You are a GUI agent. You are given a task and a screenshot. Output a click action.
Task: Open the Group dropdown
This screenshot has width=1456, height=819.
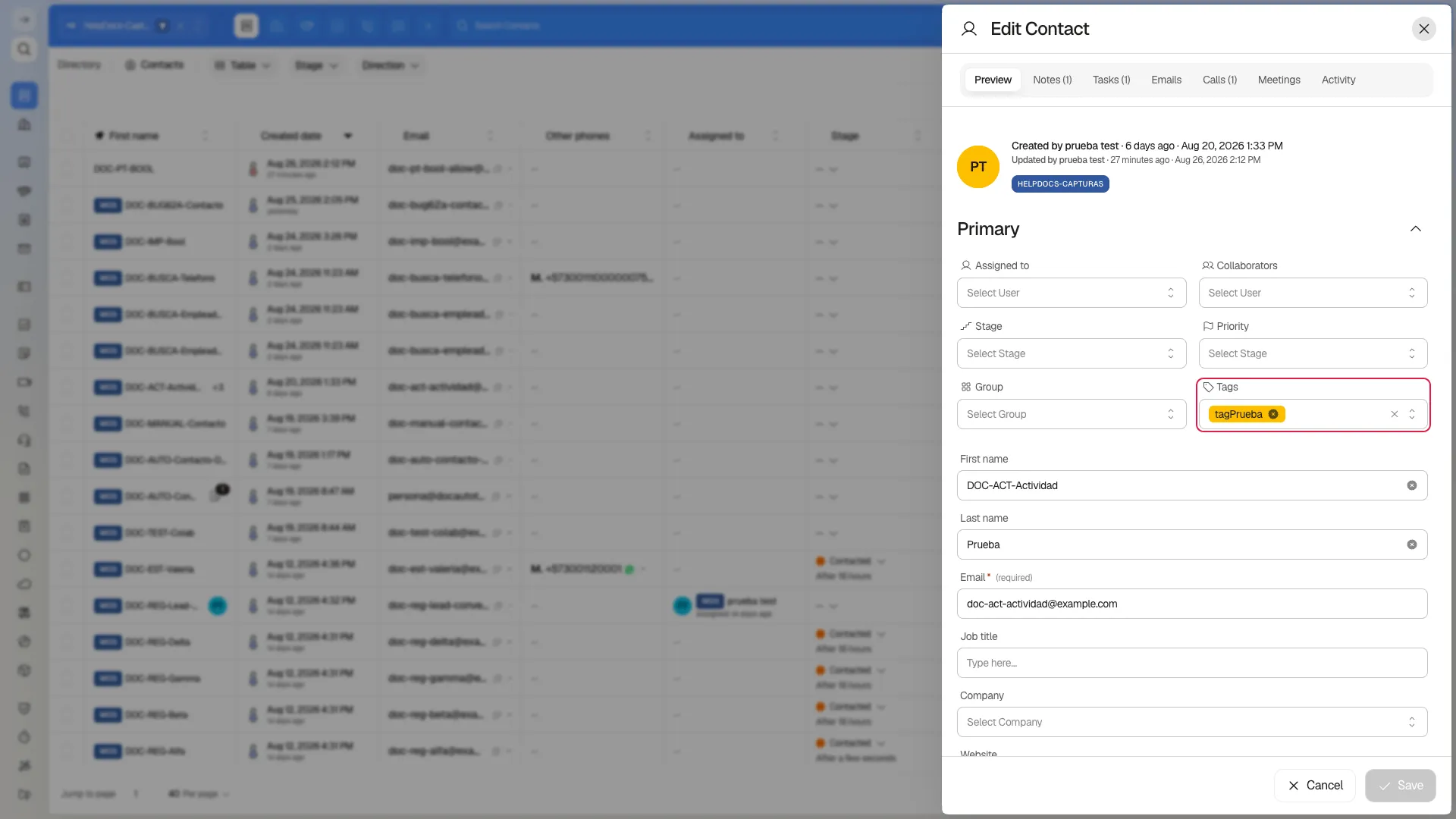click(x=1071, y=414)
